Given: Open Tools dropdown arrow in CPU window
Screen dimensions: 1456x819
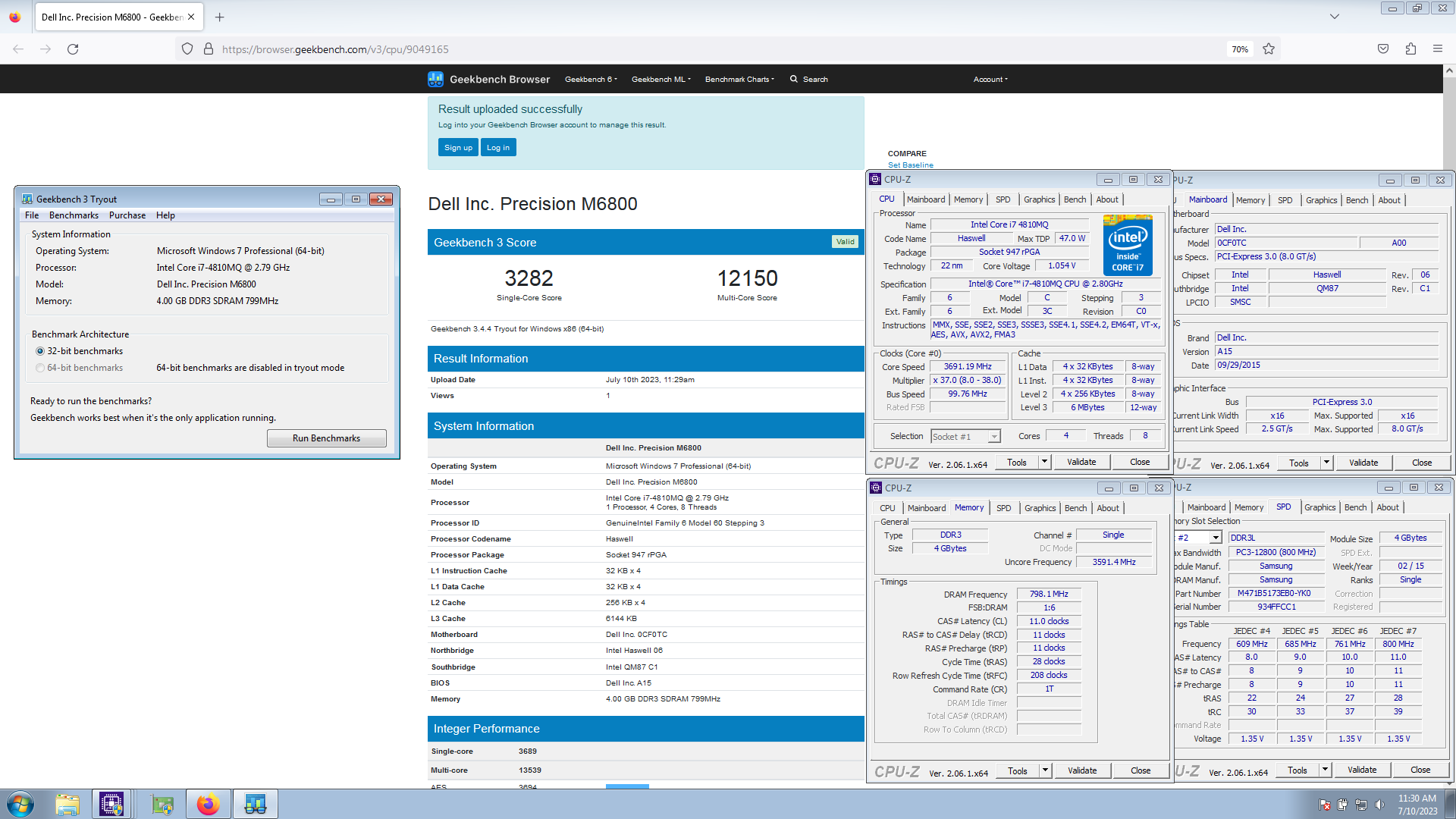Looking at the screenshot, I should [x=1044, y=462].
